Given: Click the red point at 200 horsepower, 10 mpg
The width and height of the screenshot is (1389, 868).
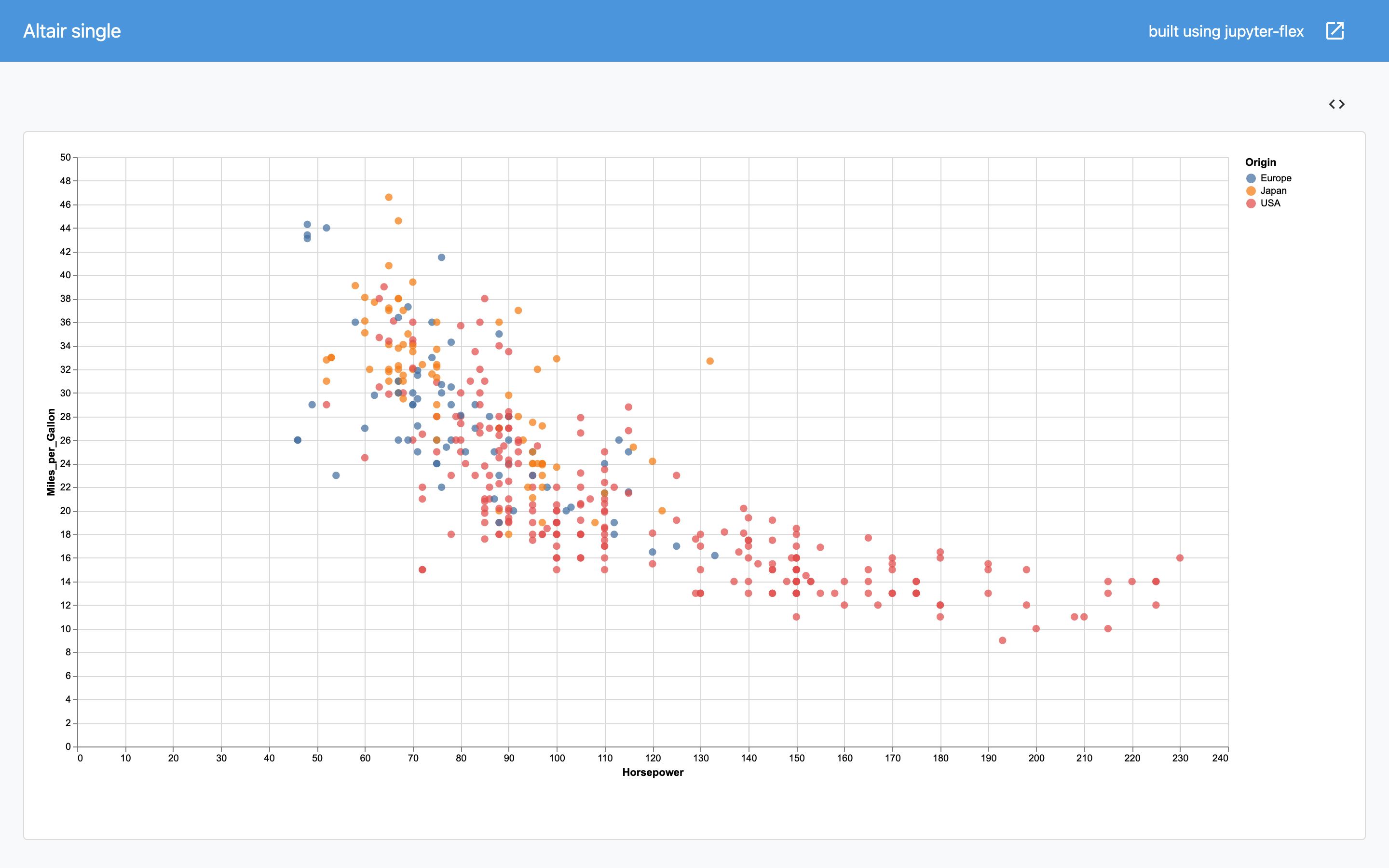Looking at the screenshot, I should coord(1036,629).
